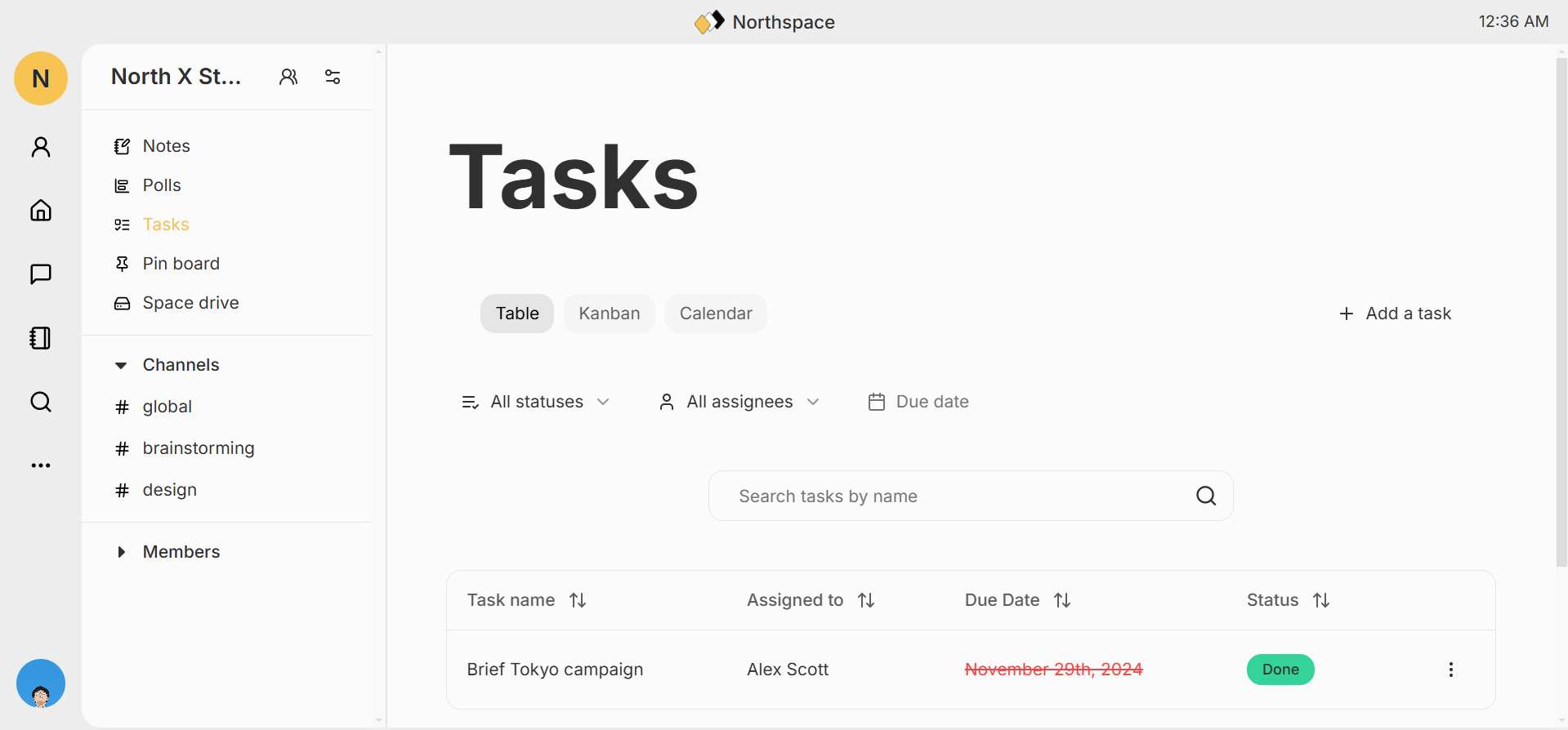Toggle sort order on Task name column
1568x730 pixels.
pos(578,600)
